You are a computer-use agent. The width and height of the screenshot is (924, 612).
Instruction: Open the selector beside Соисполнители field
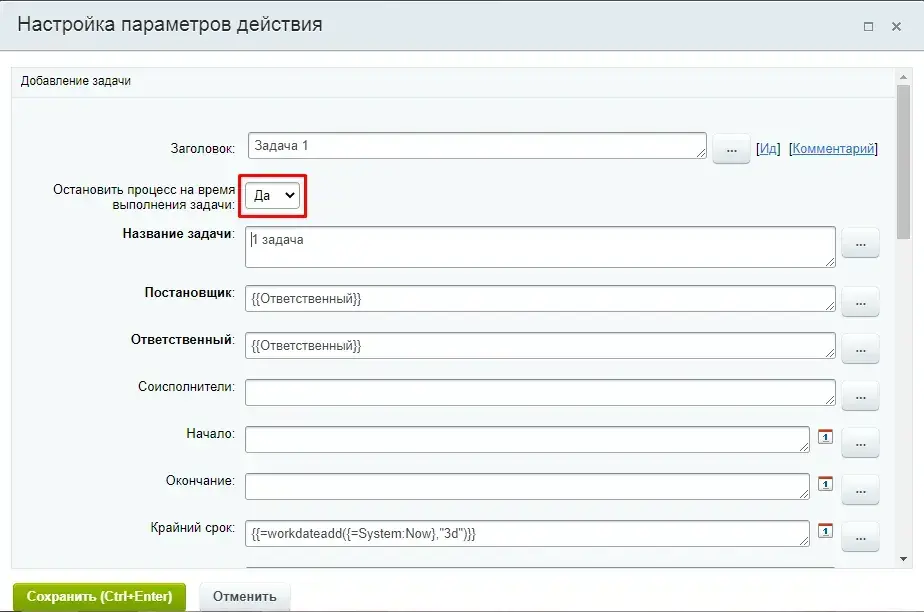tap(860, 395)
